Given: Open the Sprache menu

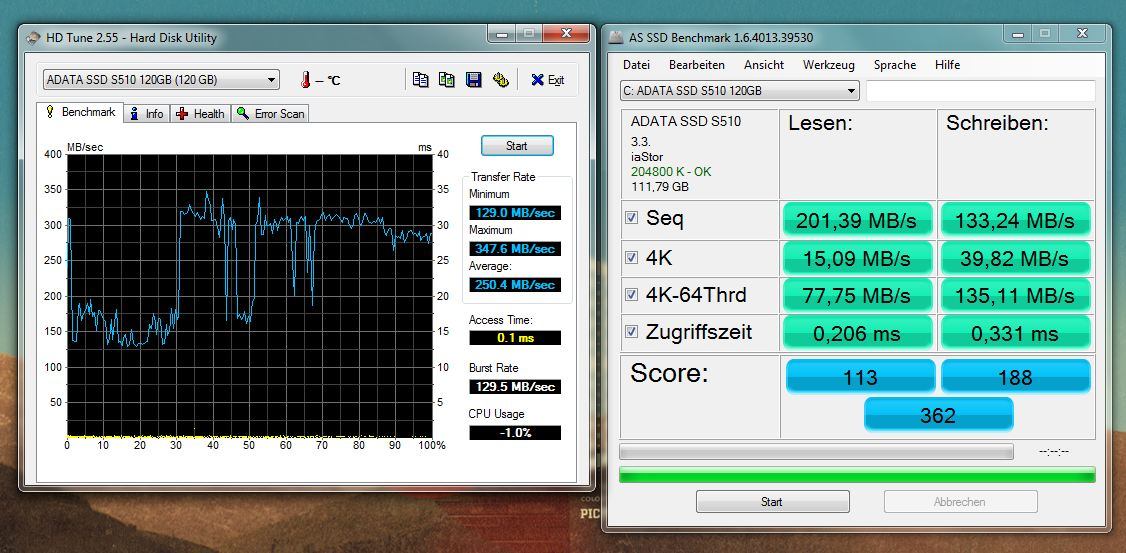Looking at the screenshot, I should tap(895, 65).
